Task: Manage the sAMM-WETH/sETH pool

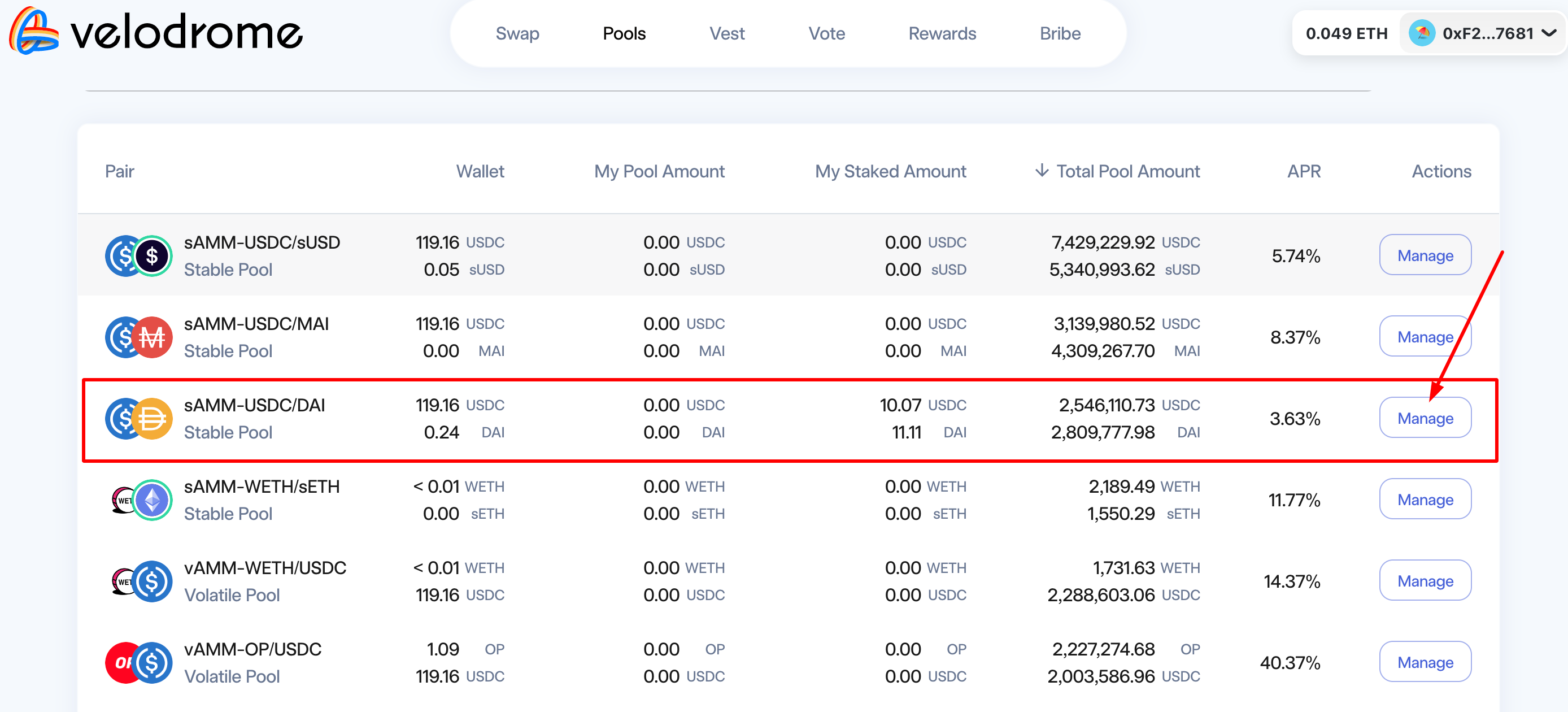Action: point(1425,500)
